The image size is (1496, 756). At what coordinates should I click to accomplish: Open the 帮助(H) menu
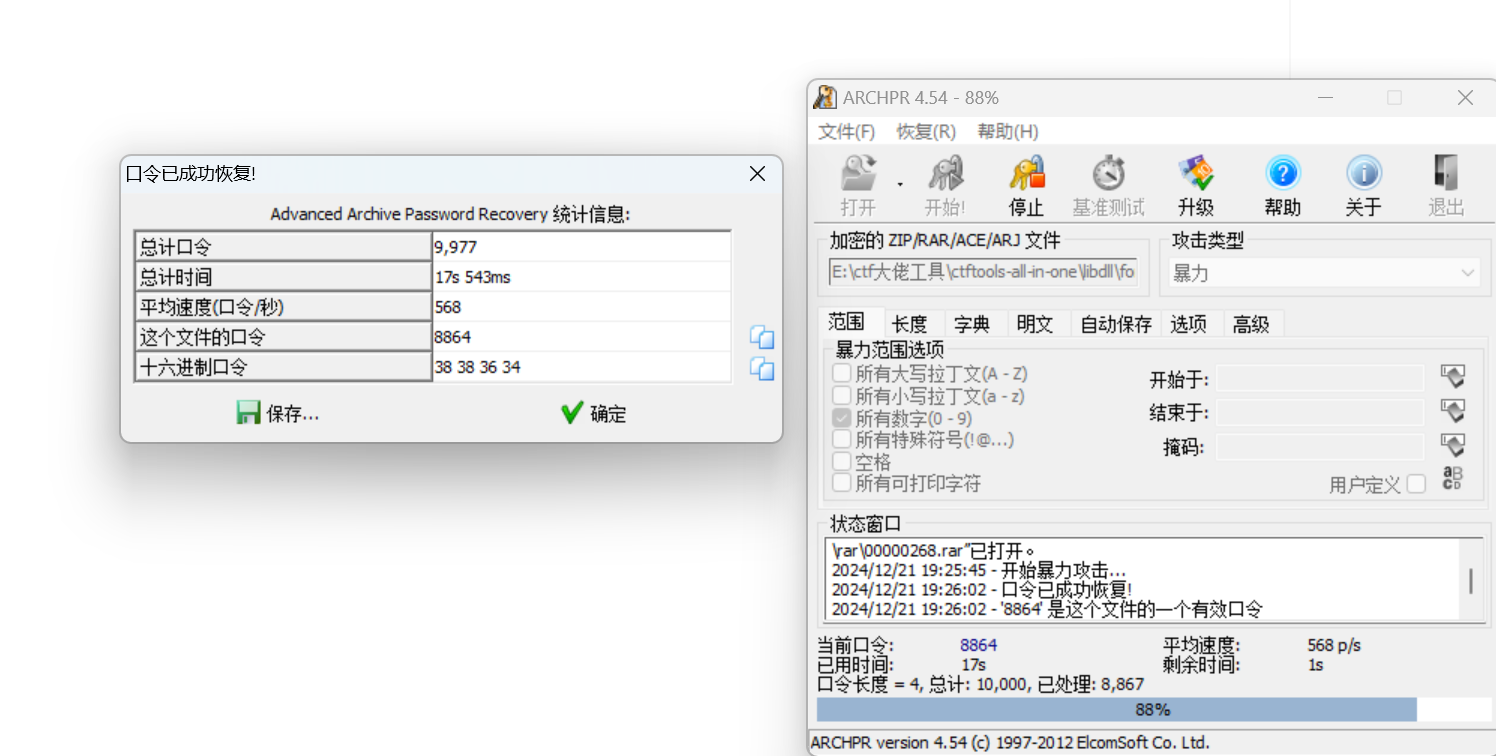click(1008, 132)
